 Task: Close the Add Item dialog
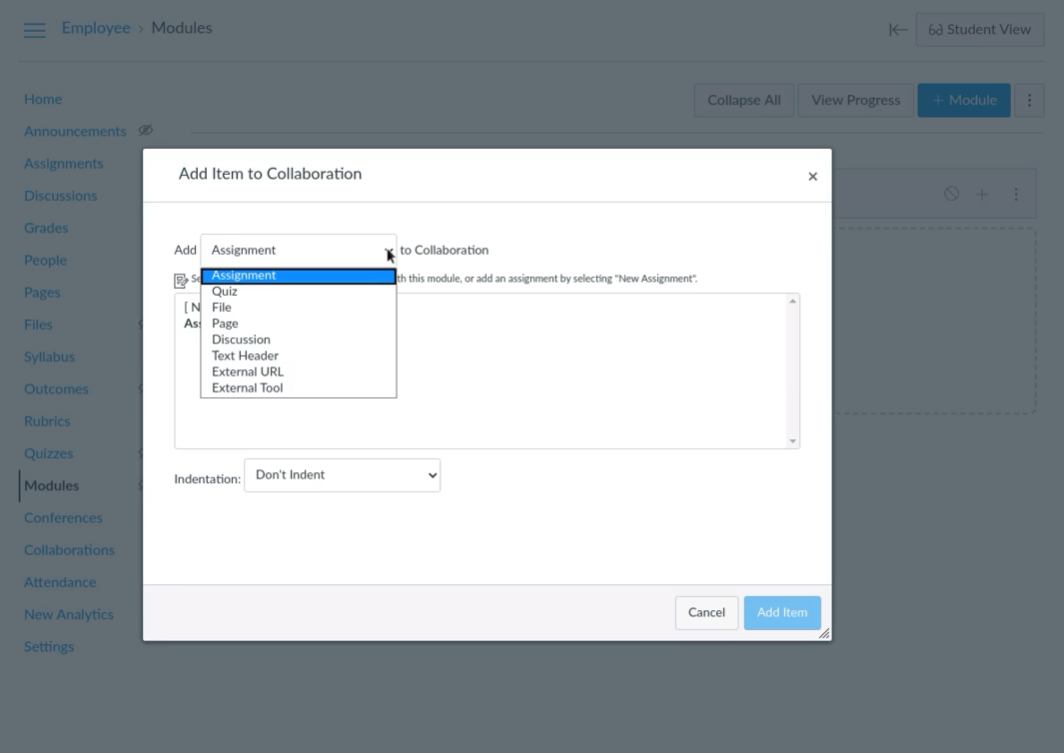coord(812,177)
